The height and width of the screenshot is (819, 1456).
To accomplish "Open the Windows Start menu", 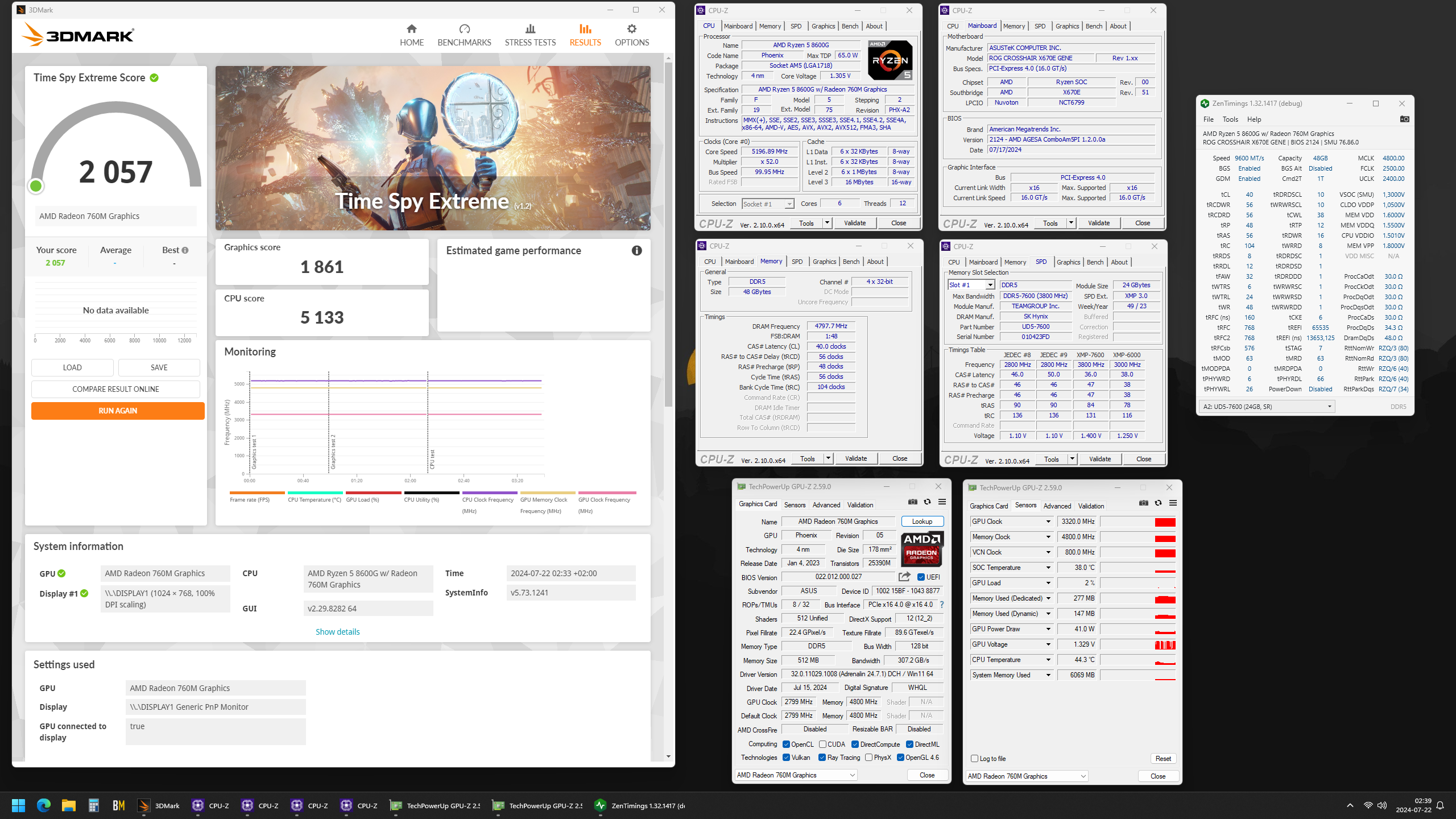I will point(18,805).
